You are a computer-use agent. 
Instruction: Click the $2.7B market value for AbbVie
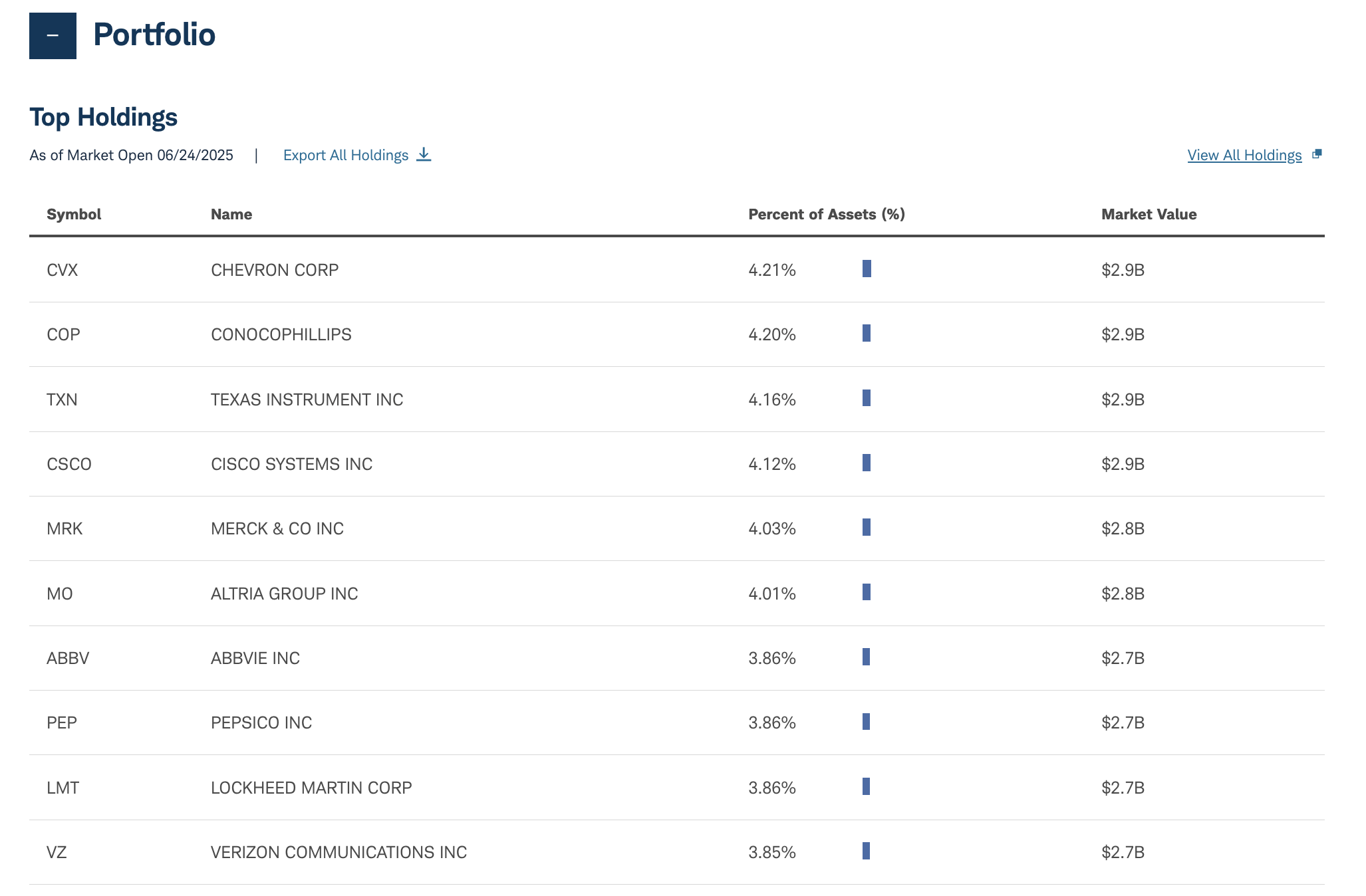(1123, 658)
